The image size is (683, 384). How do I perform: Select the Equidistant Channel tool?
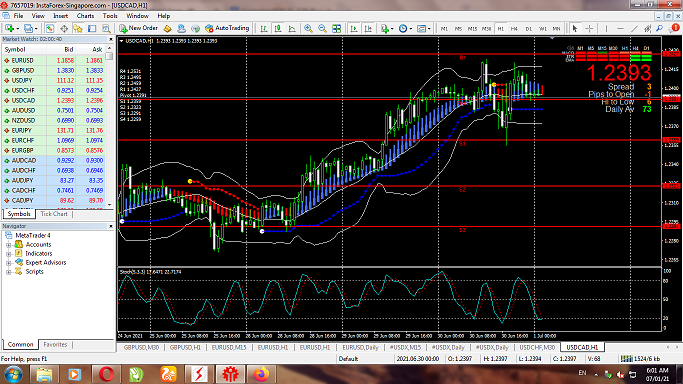pyautogui.click(x=648, y=28)
